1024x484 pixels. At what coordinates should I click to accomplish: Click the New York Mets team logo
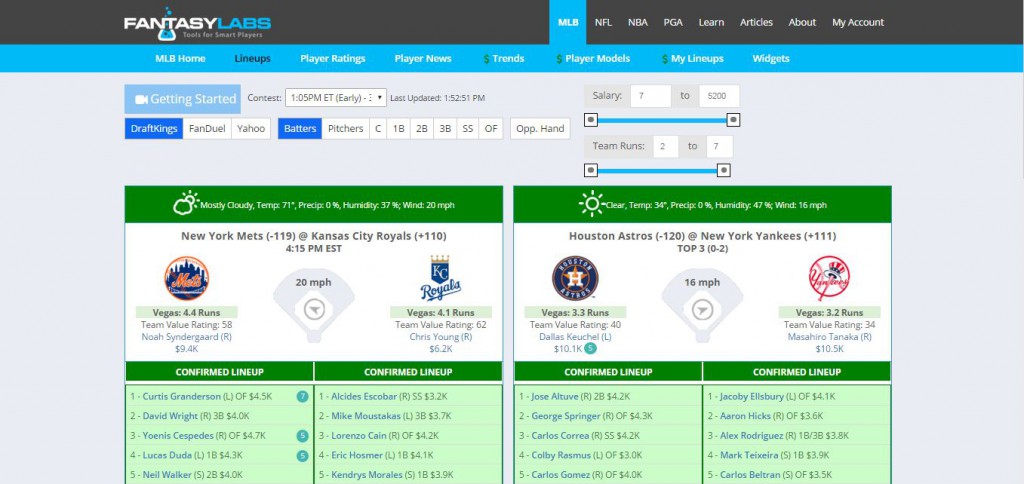187,278
